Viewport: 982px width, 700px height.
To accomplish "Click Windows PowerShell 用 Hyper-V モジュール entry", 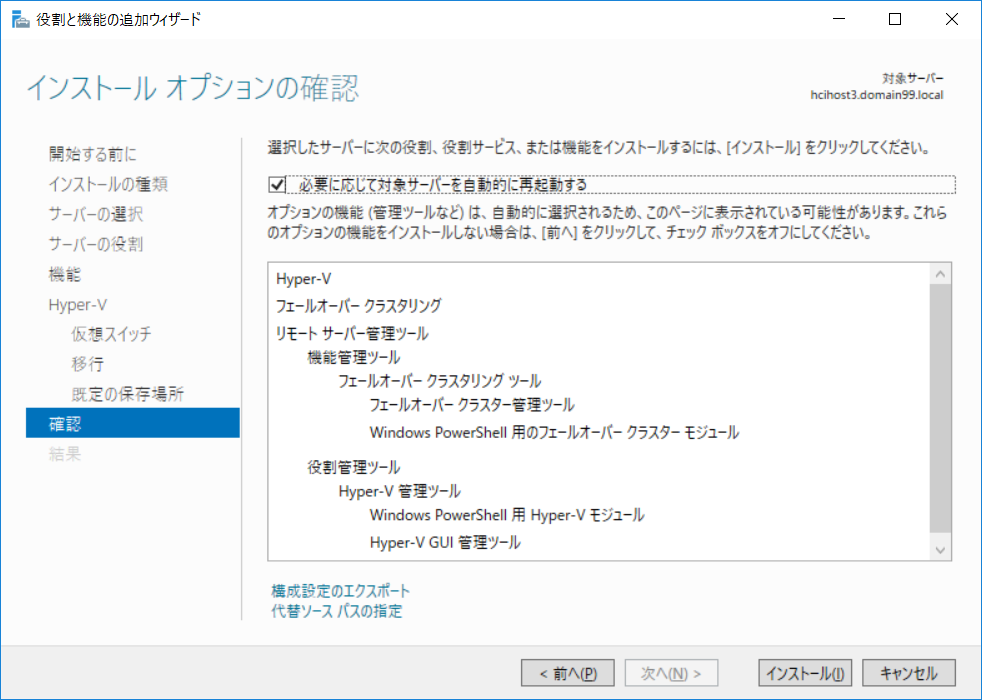I will pyautogui.click(x=507, y=515).
